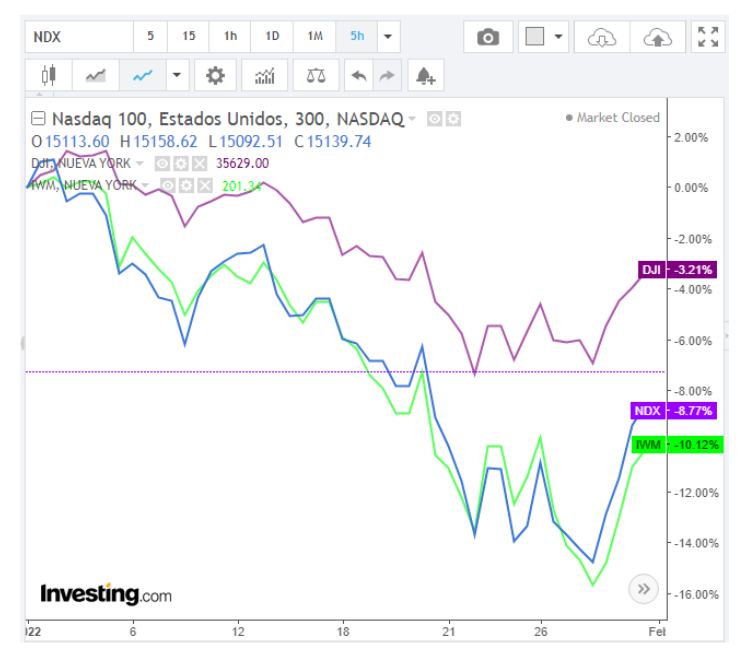This screenshot has width=750, height=656.
Task: Toggle visibility of IWM series
Action: 167,186
